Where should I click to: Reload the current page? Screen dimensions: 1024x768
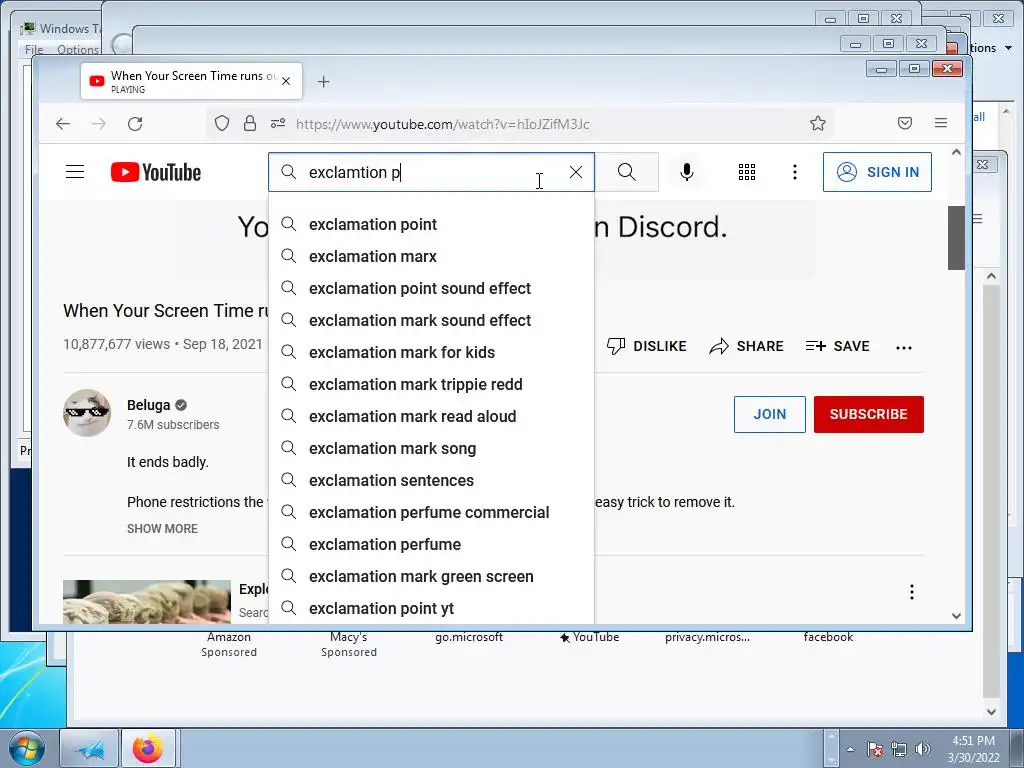pos(135,123)
